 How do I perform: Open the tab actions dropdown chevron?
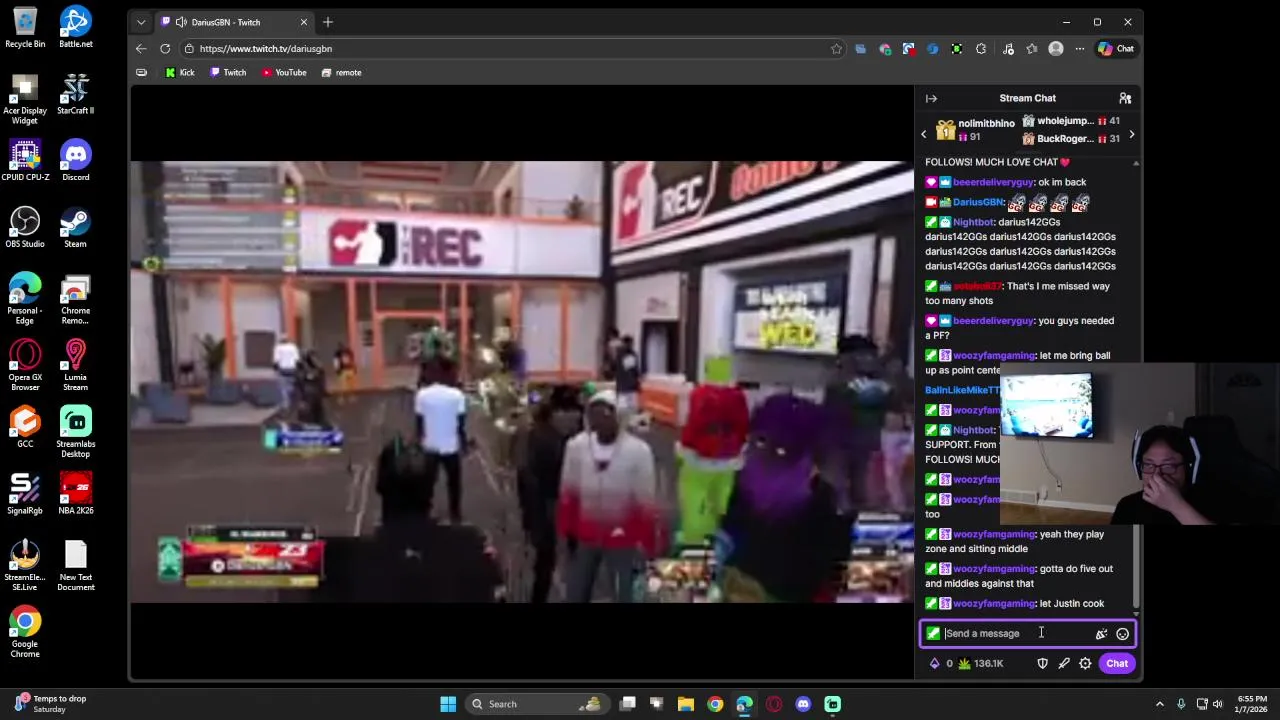click(141, 22)
